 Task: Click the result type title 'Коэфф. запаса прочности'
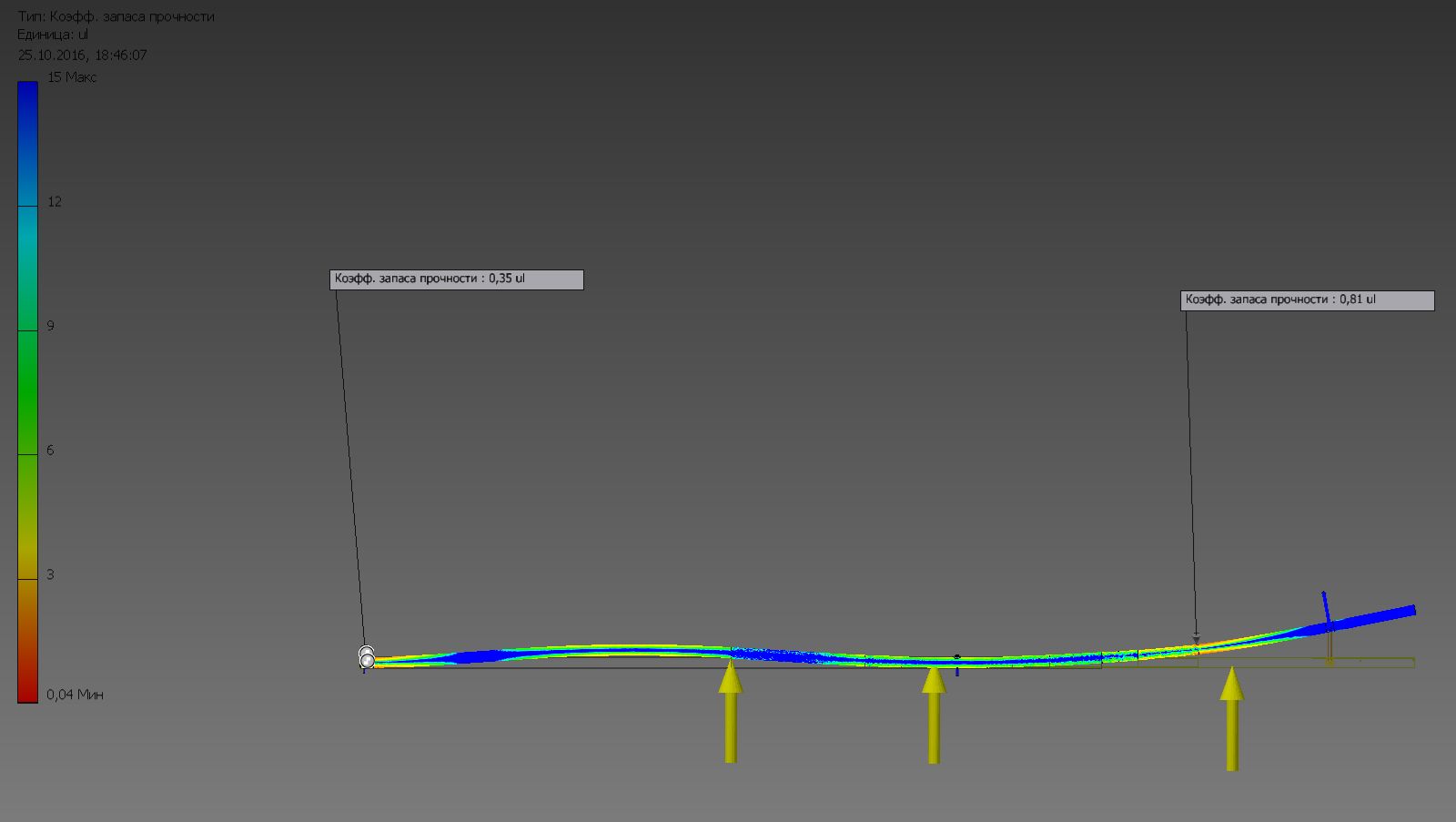116,16
